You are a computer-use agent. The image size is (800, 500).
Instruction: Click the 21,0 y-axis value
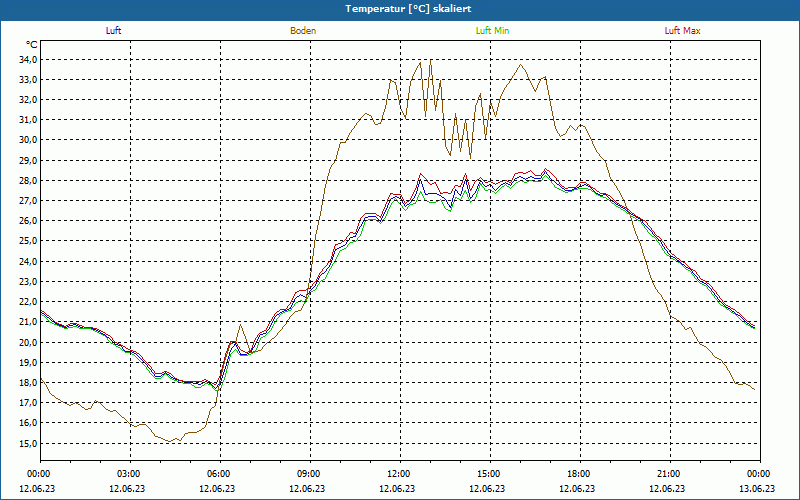point(28,322)
